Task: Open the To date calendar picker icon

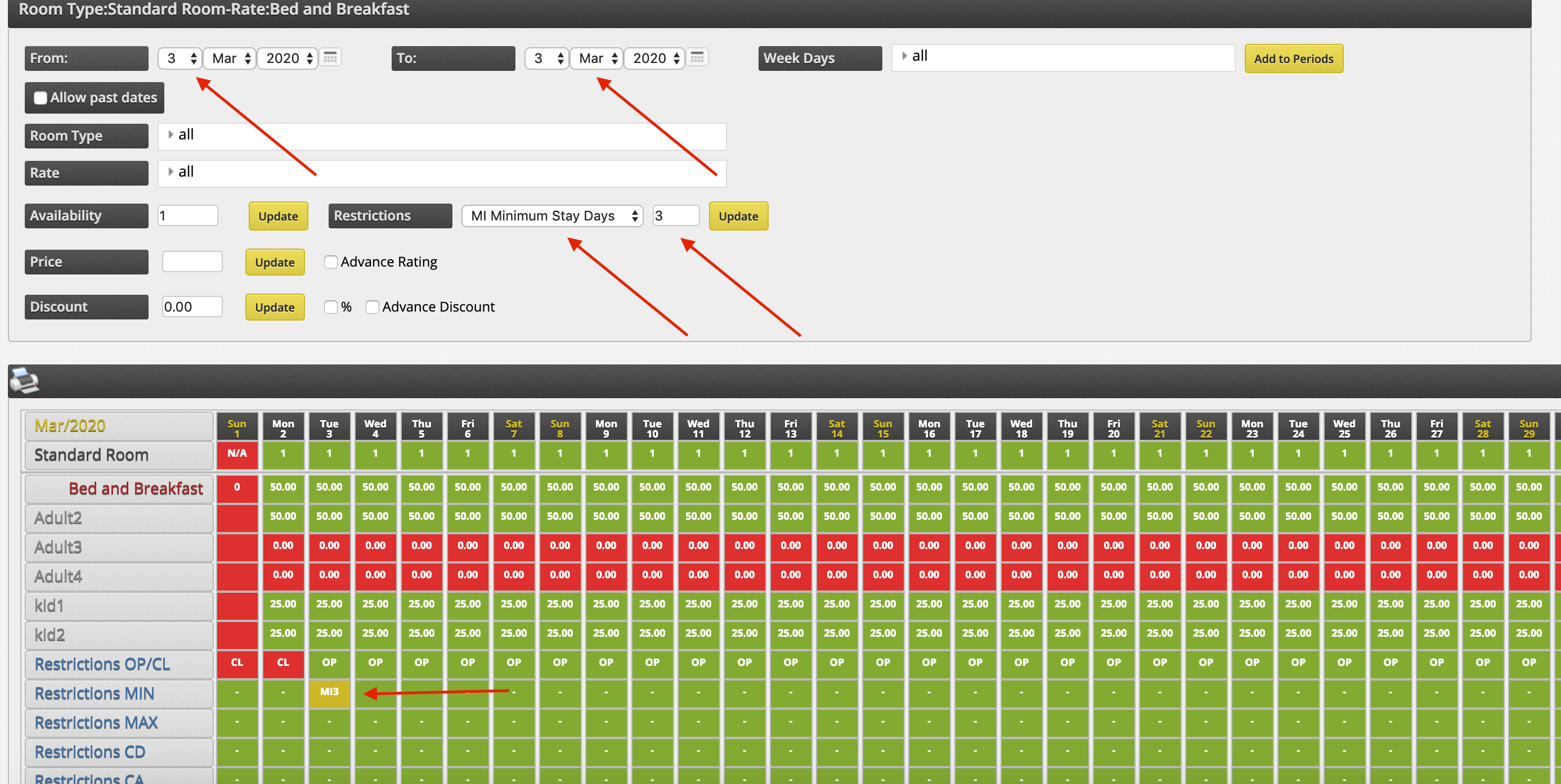Action: (x=697, y=57)
